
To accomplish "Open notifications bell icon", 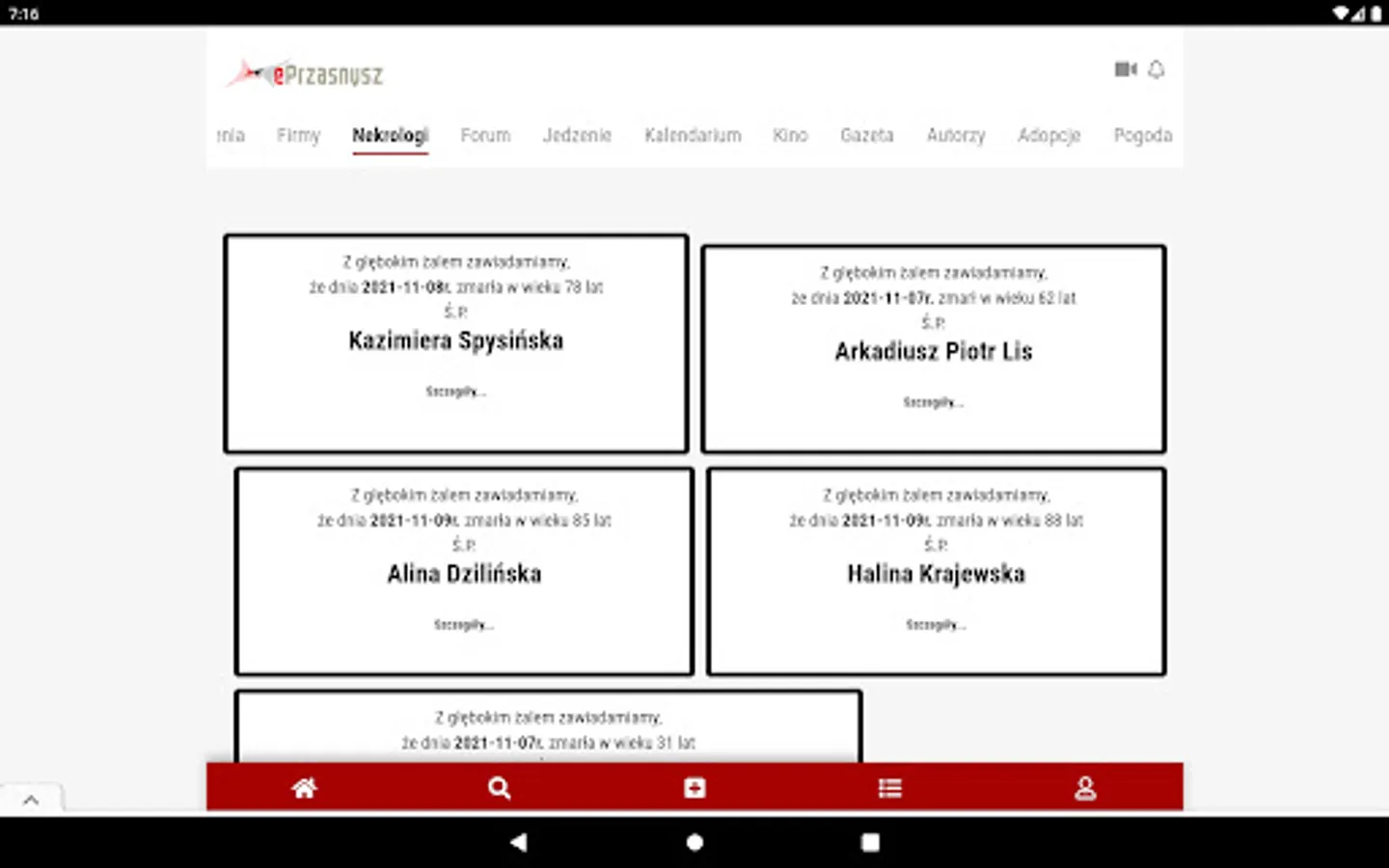I will (x=1157, y=69).
